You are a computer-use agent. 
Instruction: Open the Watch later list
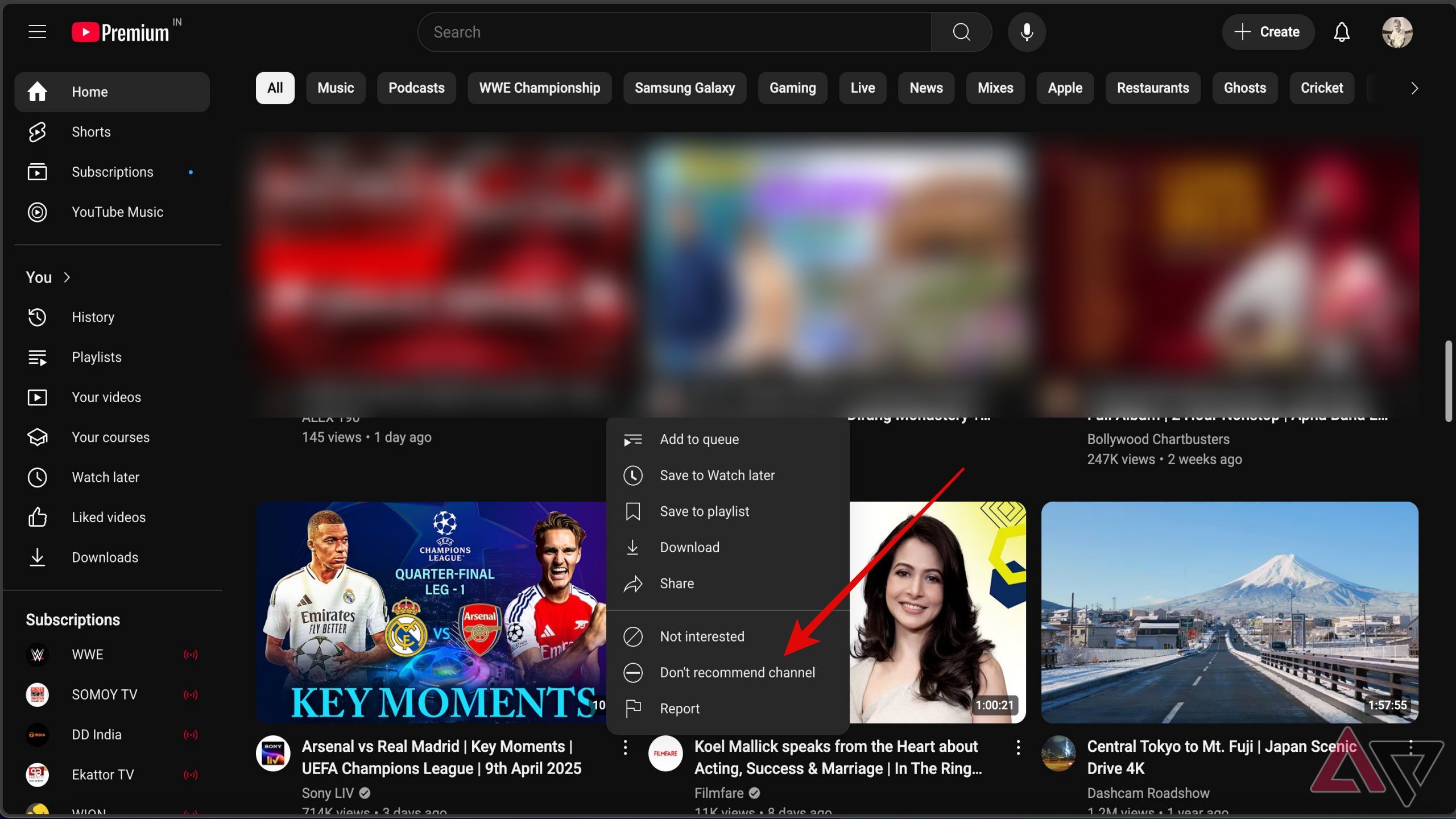[x=112, y=477]
